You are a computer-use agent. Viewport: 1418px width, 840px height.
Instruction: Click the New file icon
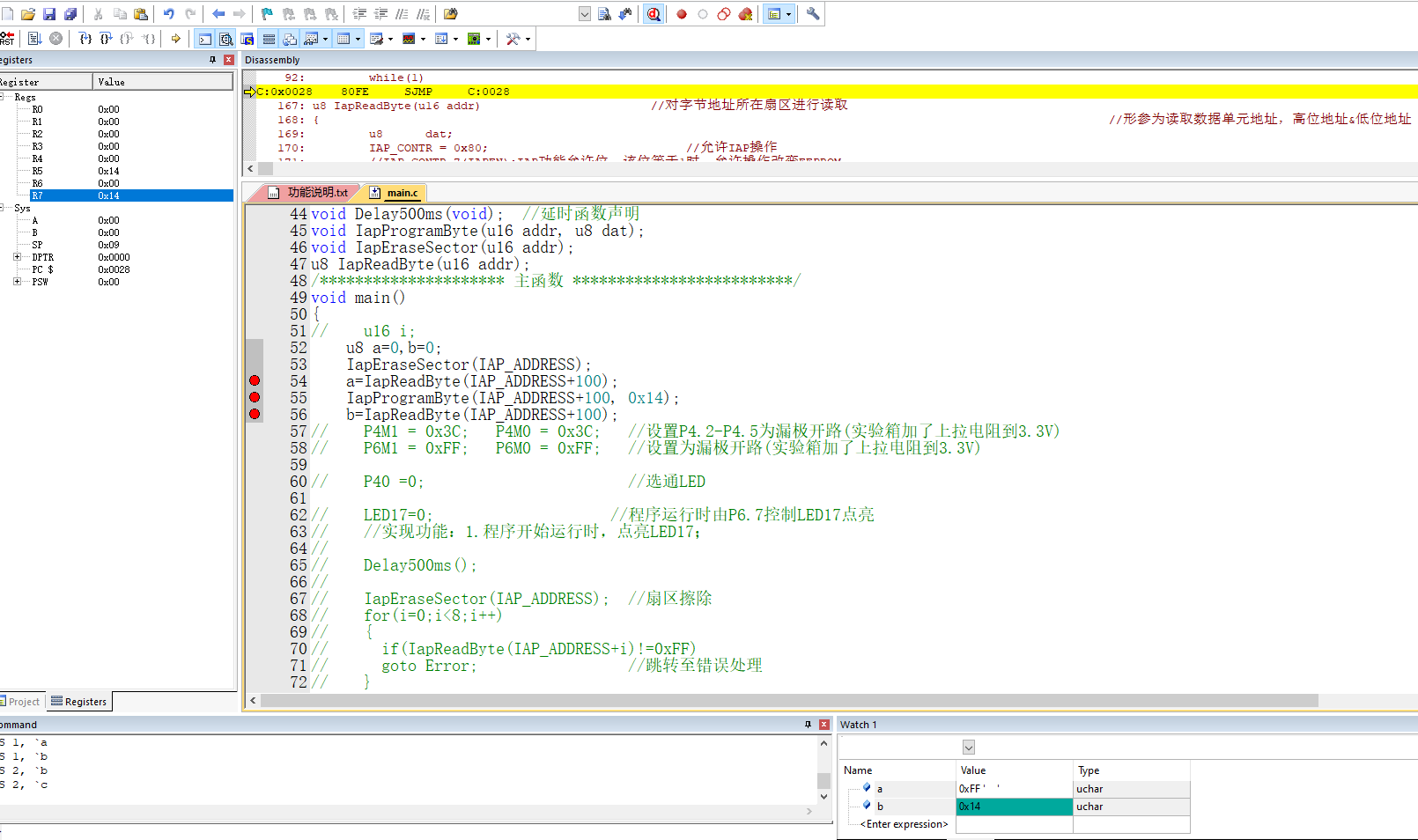click(7, 14)
